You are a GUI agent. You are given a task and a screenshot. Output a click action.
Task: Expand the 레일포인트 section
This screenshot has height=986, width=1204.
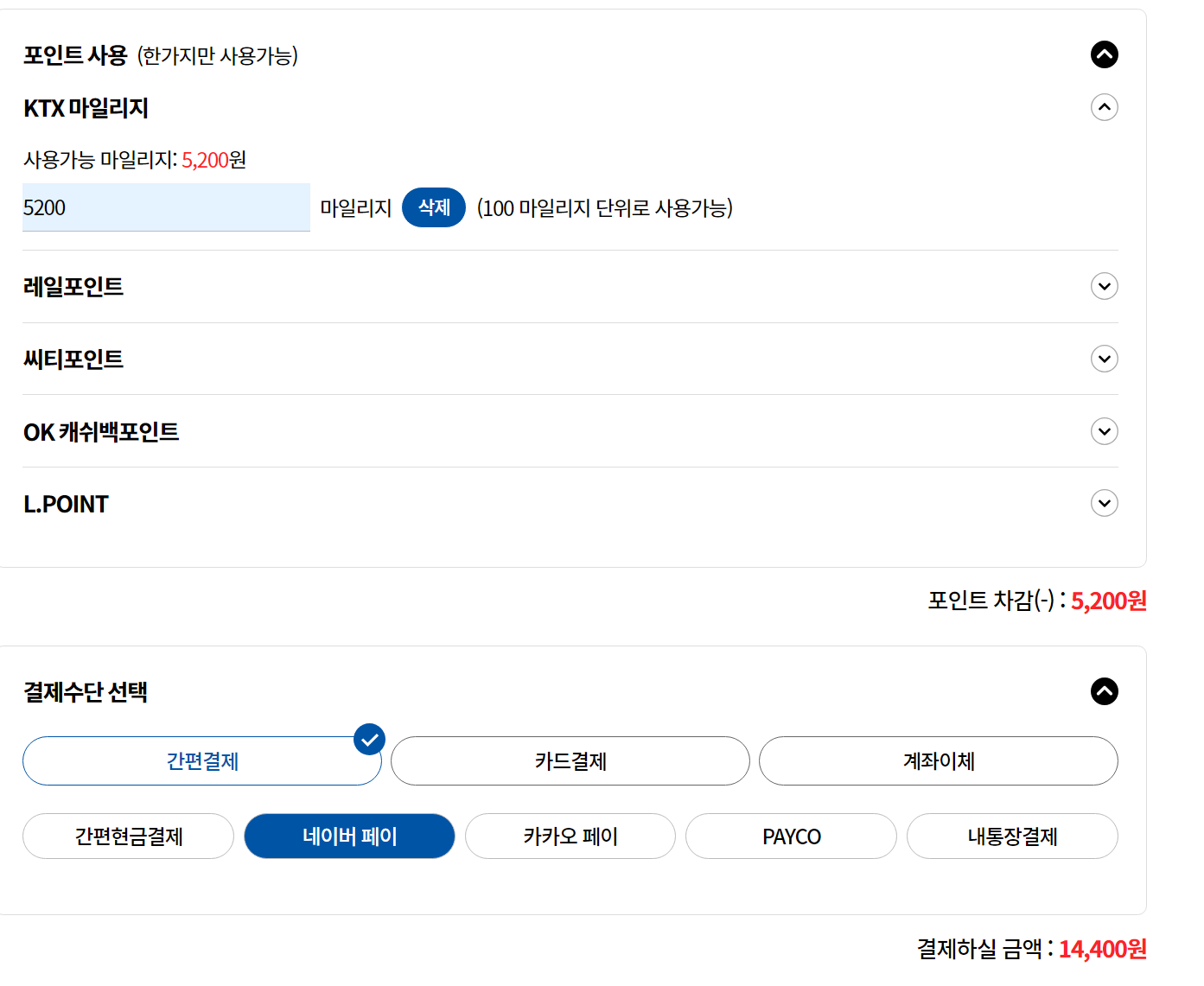pos(1104,286)
